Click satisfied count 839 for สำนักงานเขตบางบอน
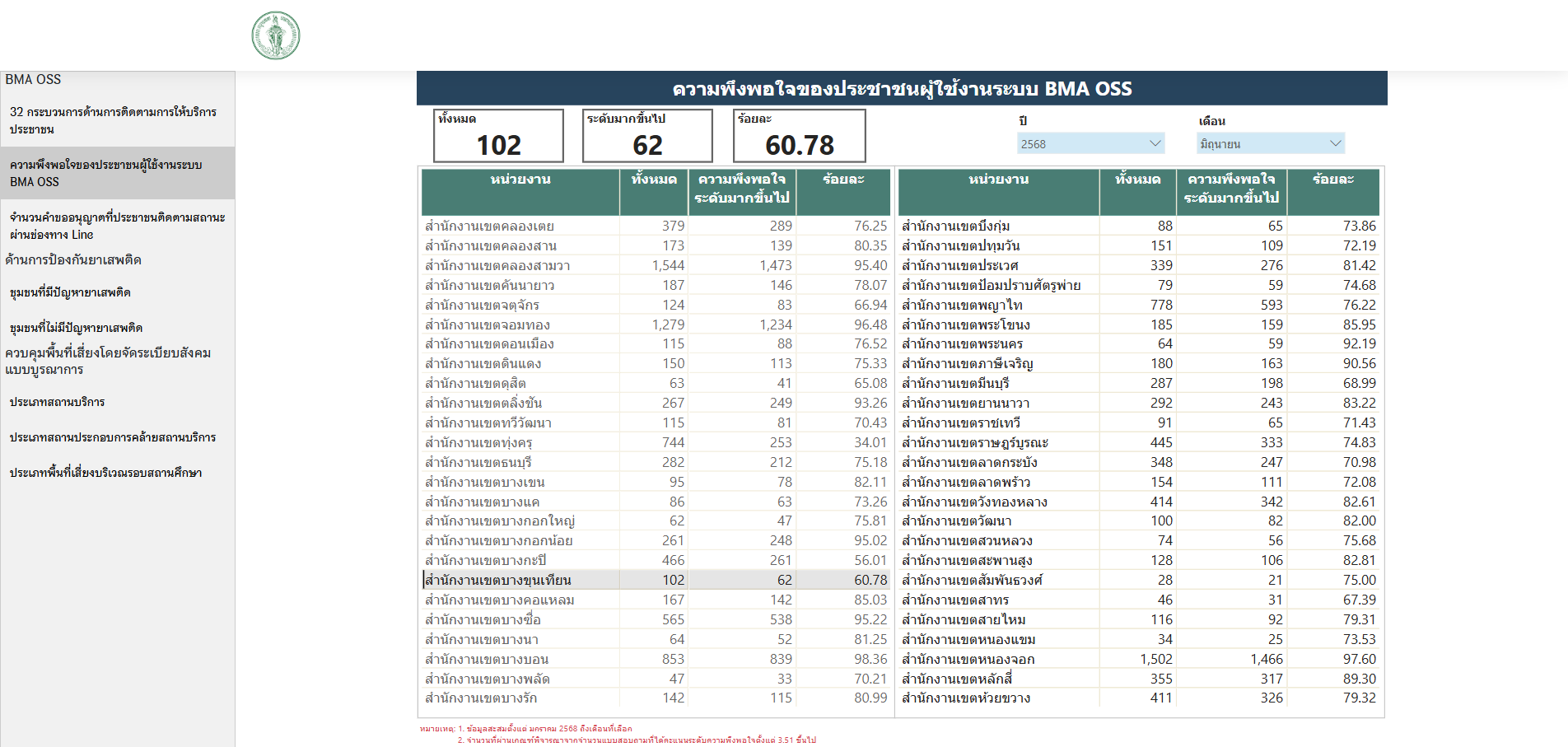Image resolution: width=1568 pixels, height=747 pixels. pyautogui.click(x=781, y=659)
